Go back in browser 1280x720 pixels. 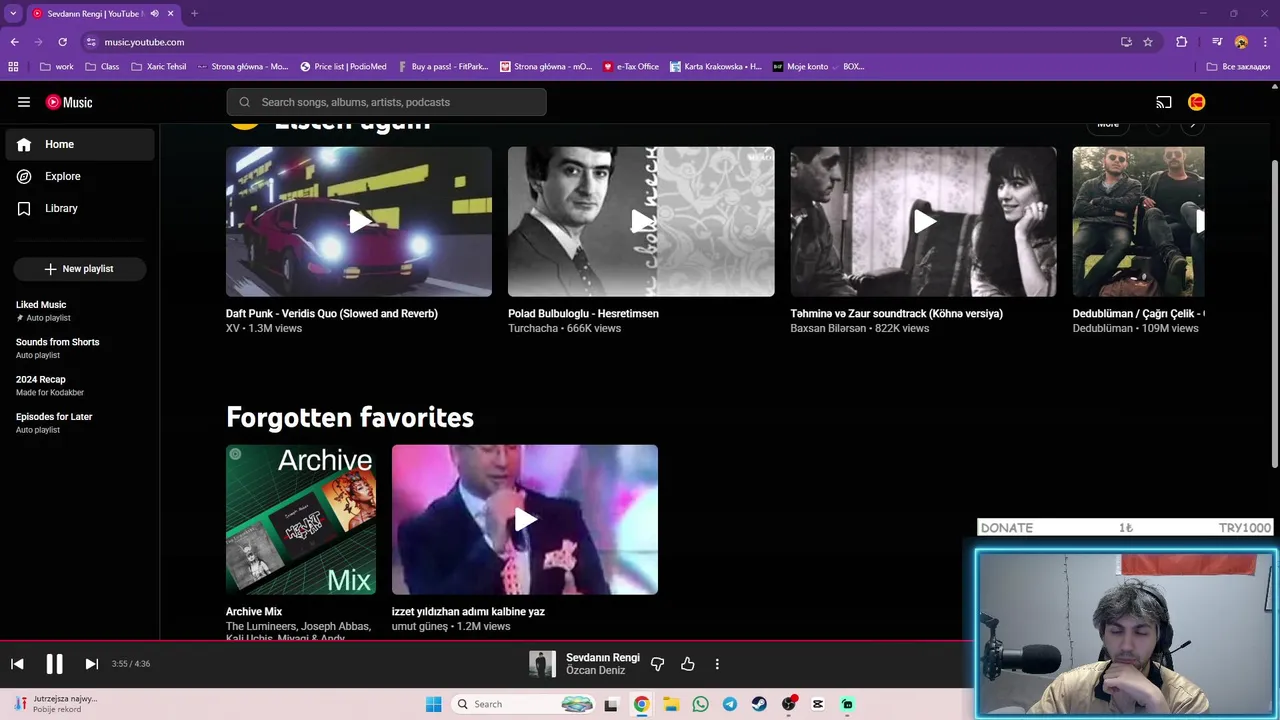[x=14, y=42]
